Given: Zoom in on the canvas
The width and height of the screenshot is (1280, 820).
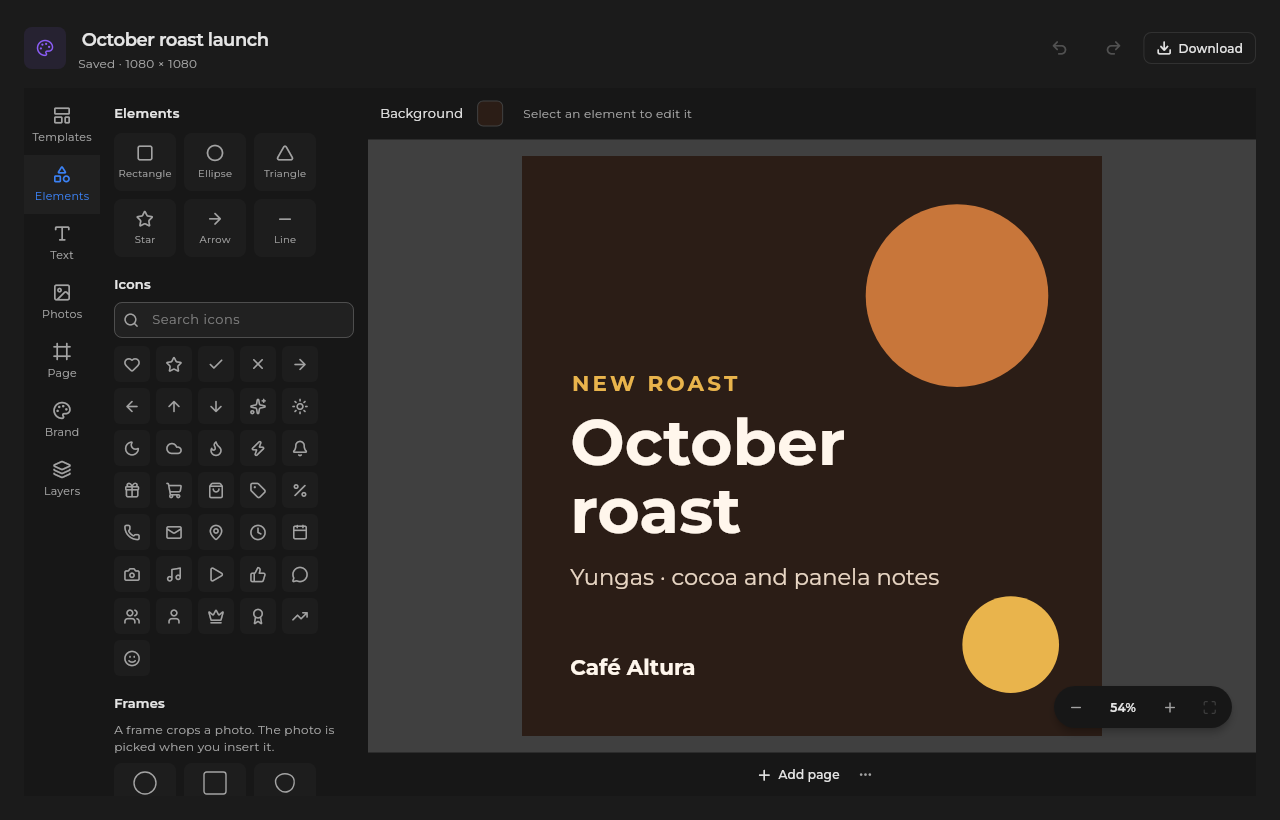Looking at the screenshot, I should point(1170,708).
